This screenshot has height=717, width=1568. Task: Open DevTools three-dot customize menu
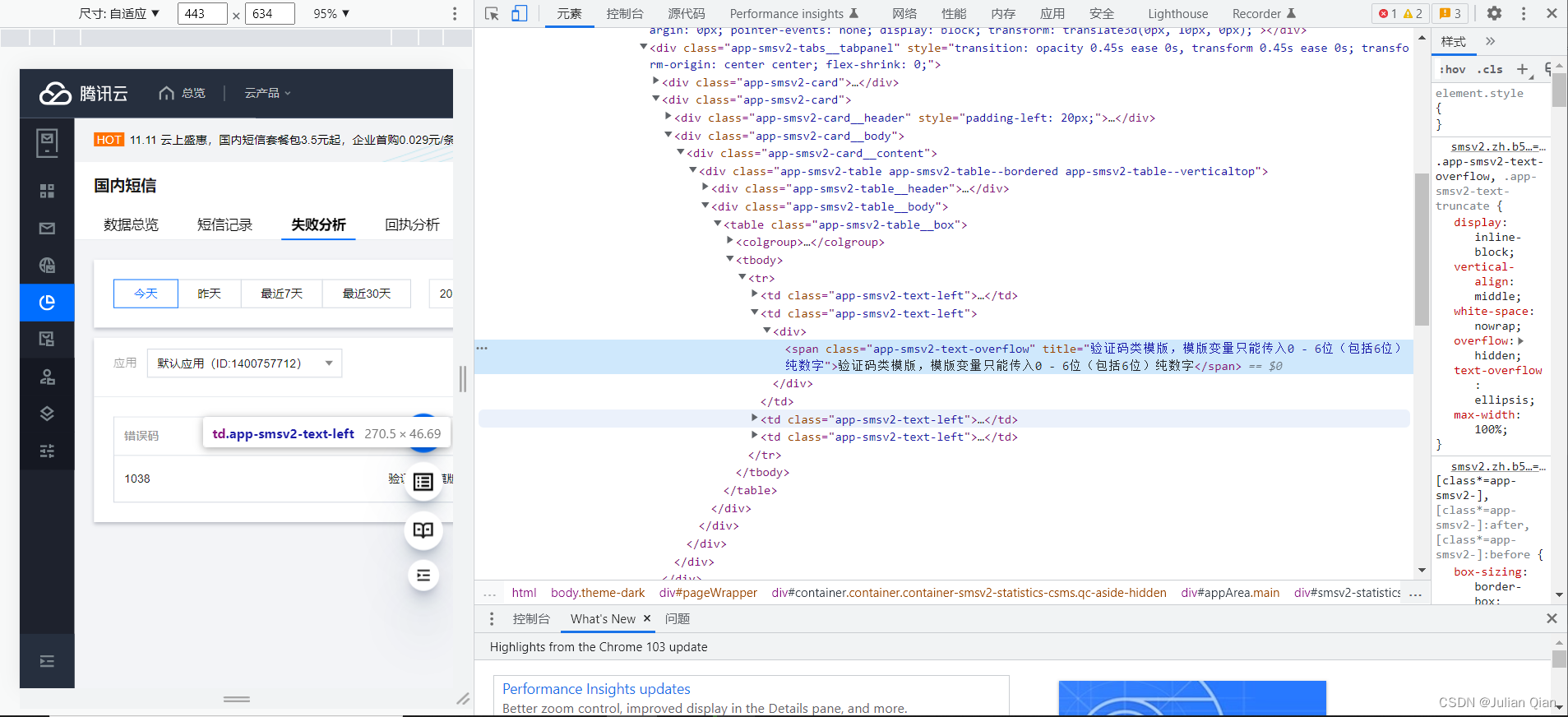1524,13
